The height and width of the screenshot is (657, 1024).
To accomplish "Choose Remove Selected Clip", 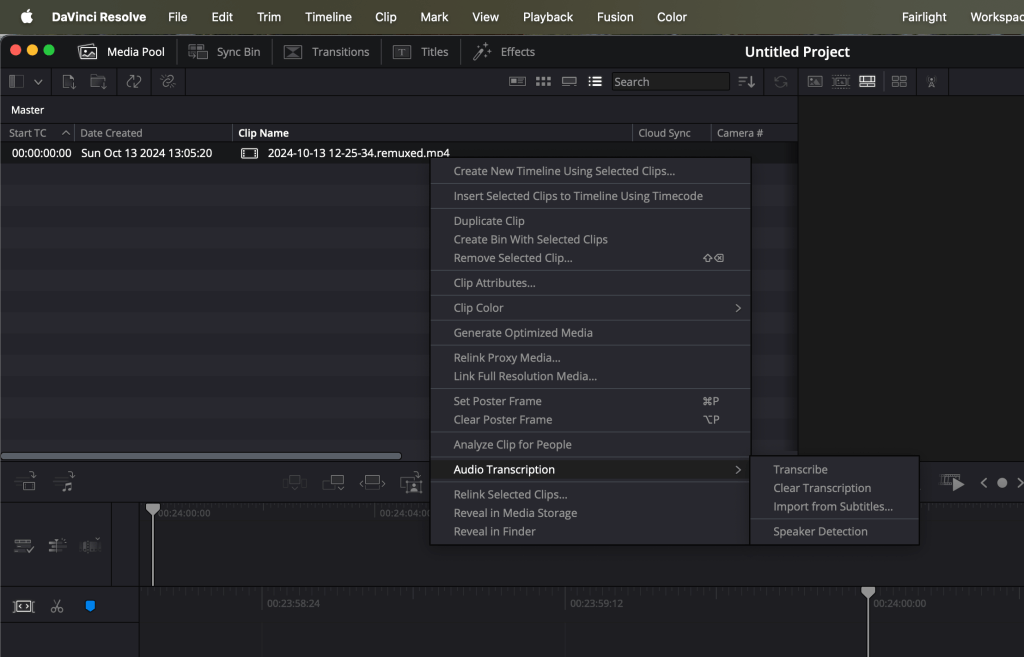I will pos(590,258).
